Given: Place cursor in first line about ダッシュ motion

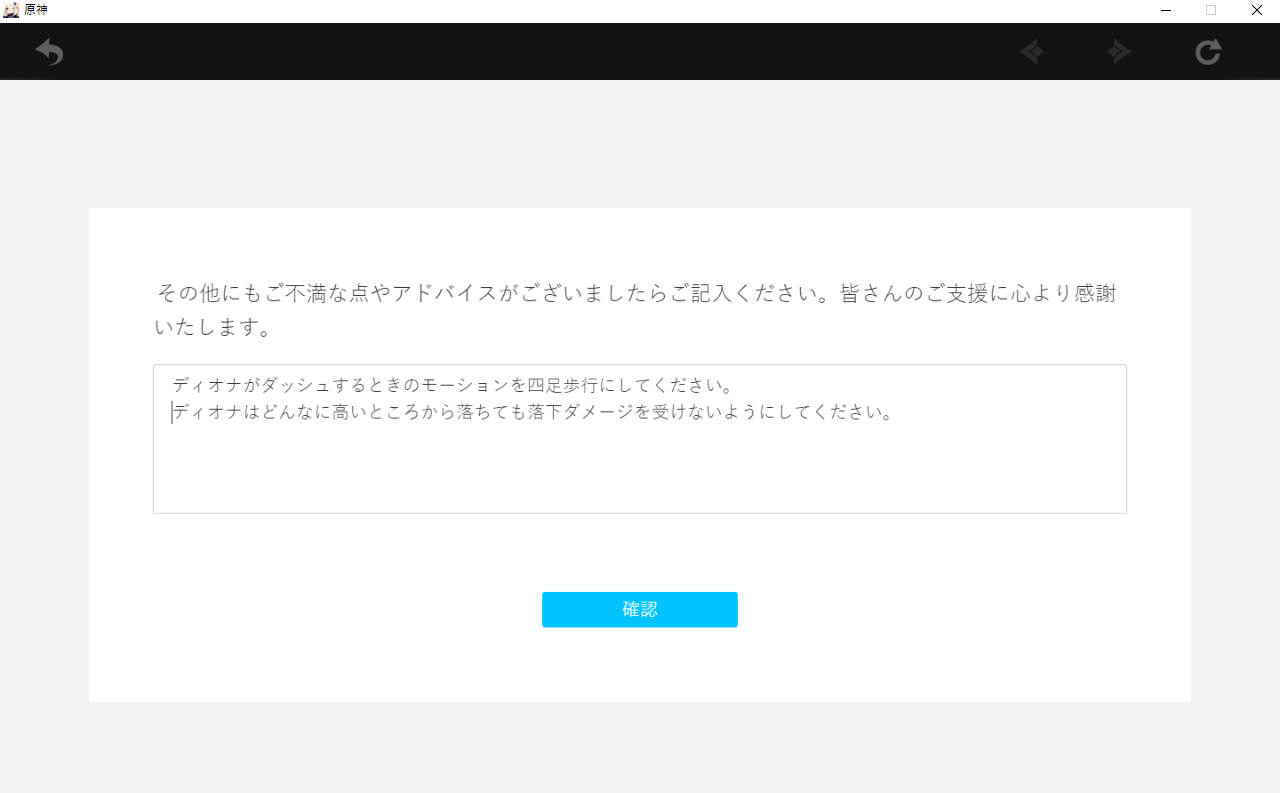Looking at the screenshot, I should [x=453, y=385].
